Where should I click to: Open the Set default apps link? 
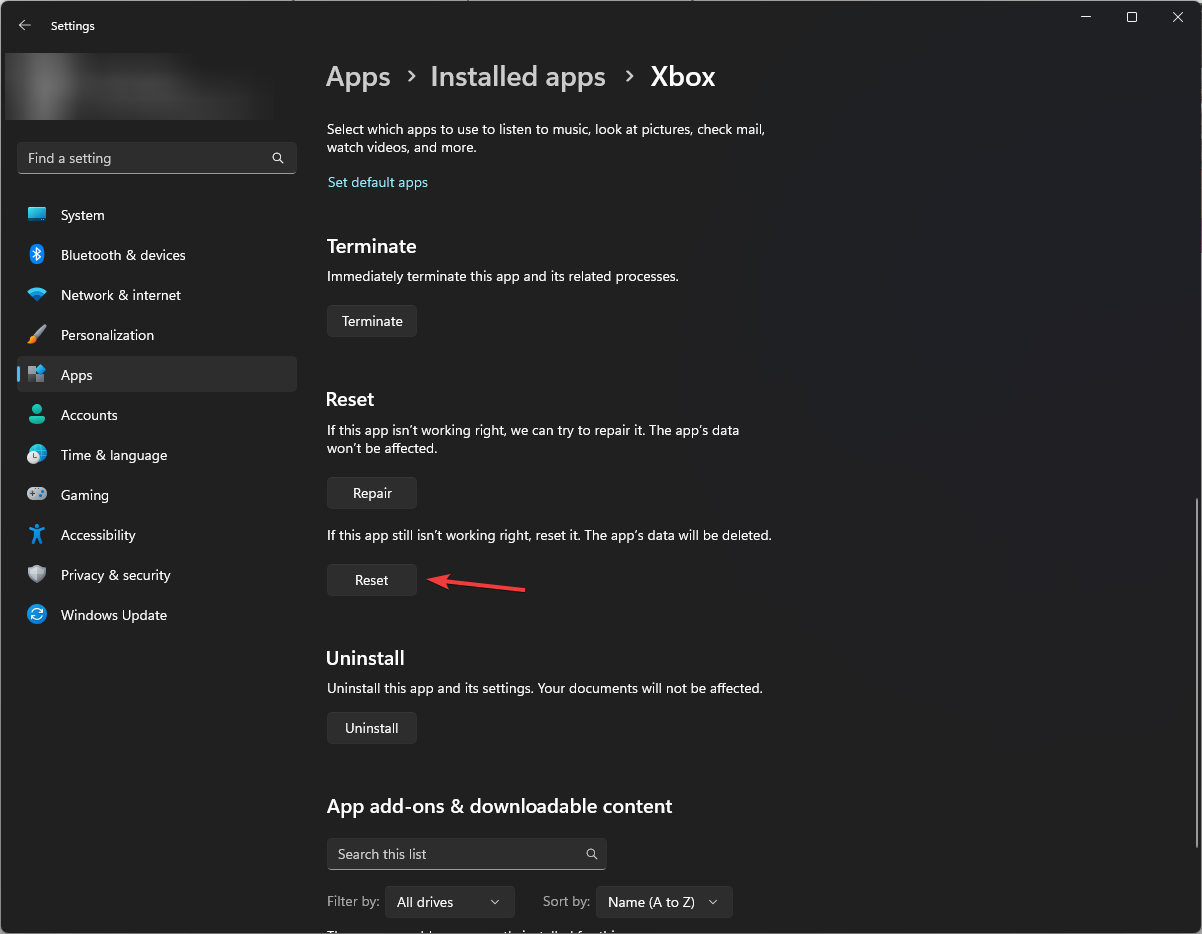pos(378,182)
